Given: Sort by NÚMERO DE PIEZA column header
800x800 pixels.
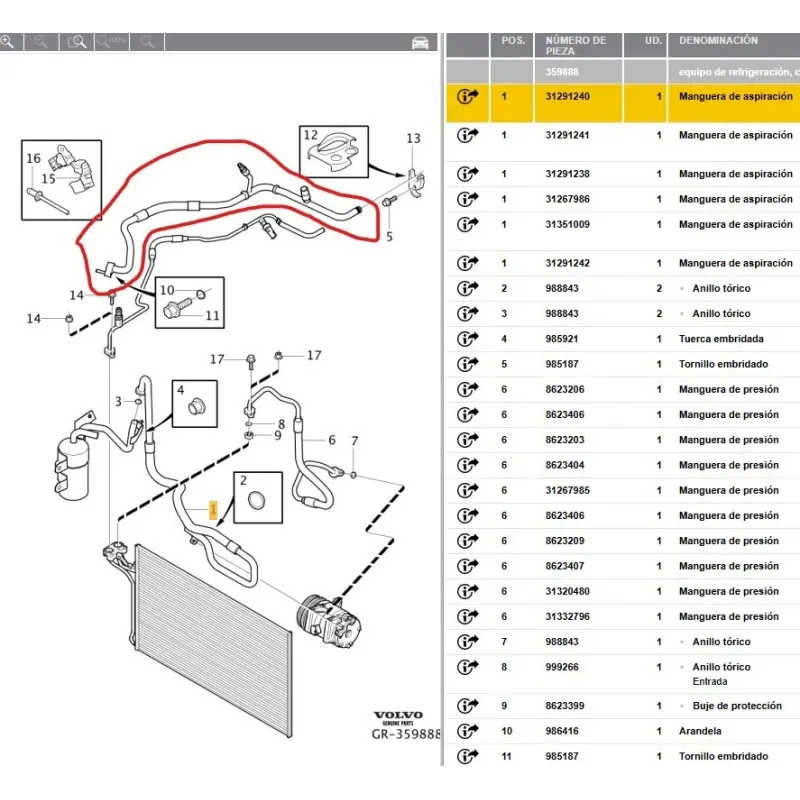Looking at the screenshot, I should click(x=576, y=46).
